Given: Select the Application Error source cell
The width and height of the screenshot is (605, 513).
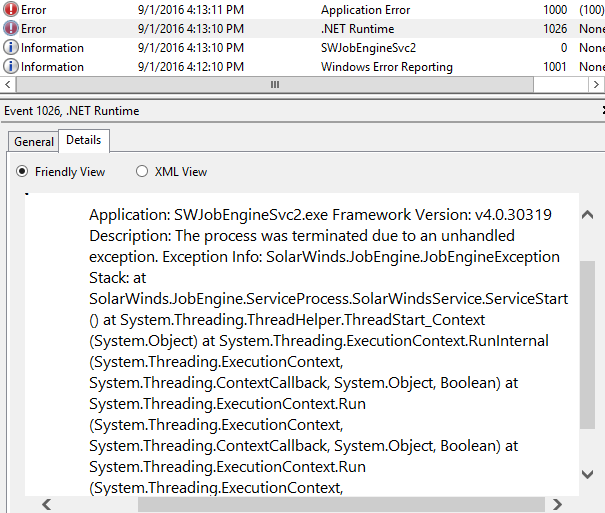Looking at the screenshot, I should [x=365, y=10].
